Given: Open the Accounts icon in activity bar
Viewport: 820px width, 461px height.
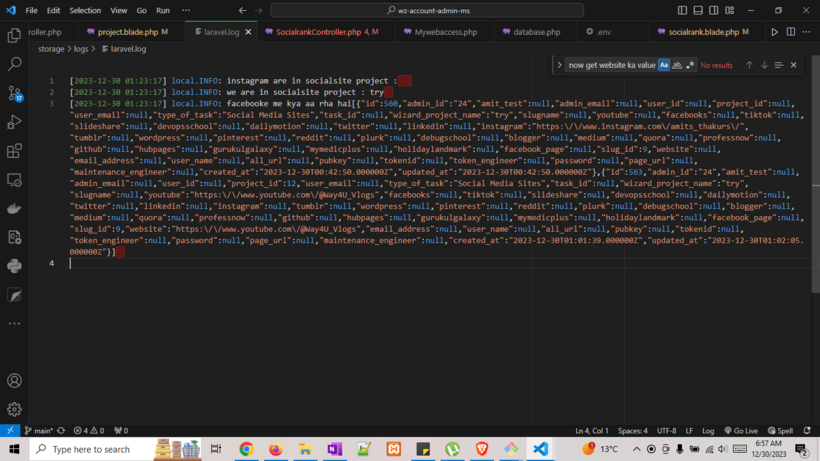Looking at the screenshot, I should (14, 381).
